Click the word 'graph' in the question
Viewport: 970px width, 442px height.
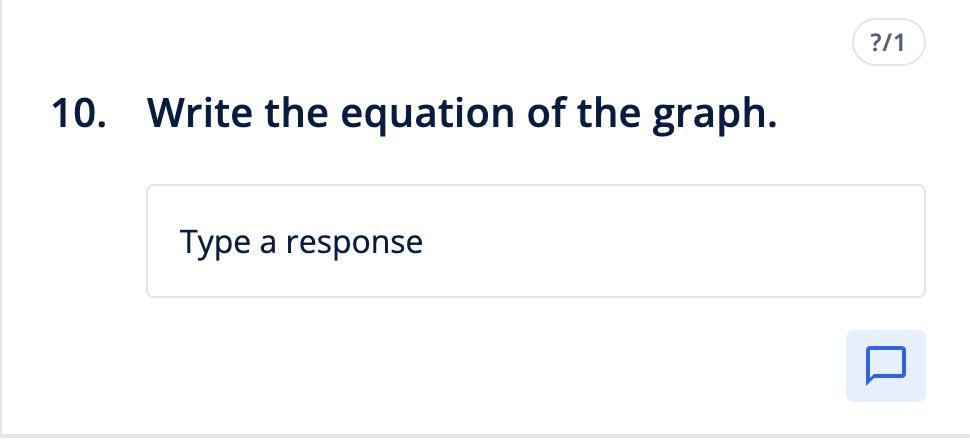pos(710,115)
